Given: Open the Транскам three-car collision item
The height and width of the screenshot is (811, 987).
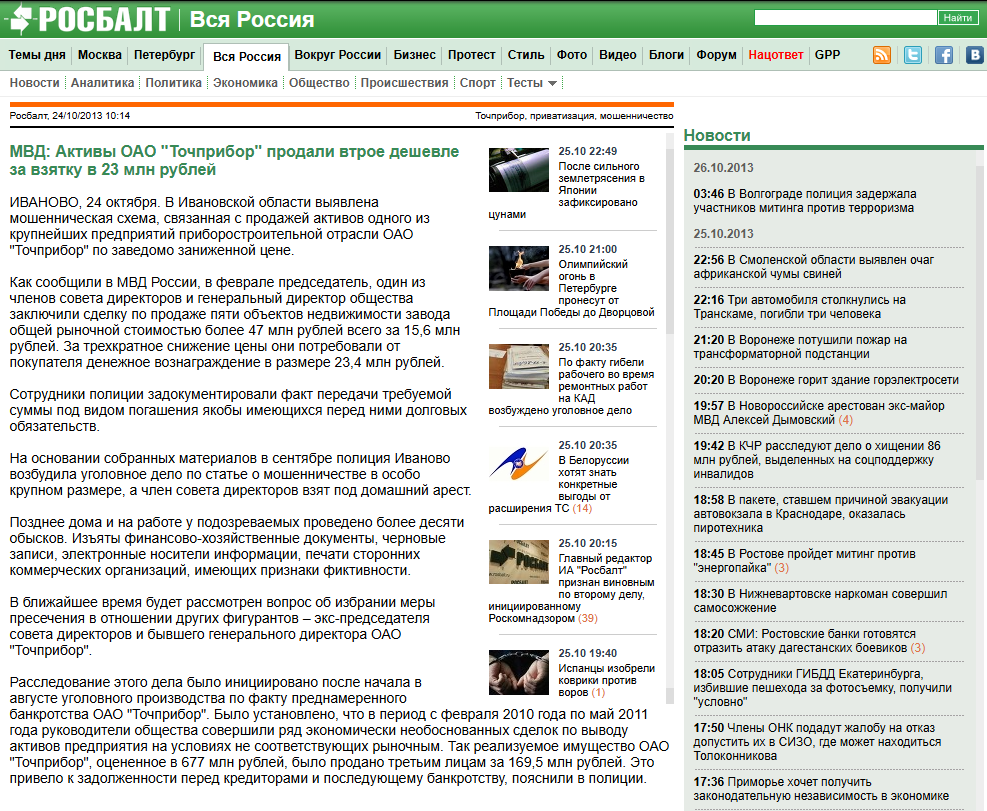Looking at the screenshot, I should 799,307.
